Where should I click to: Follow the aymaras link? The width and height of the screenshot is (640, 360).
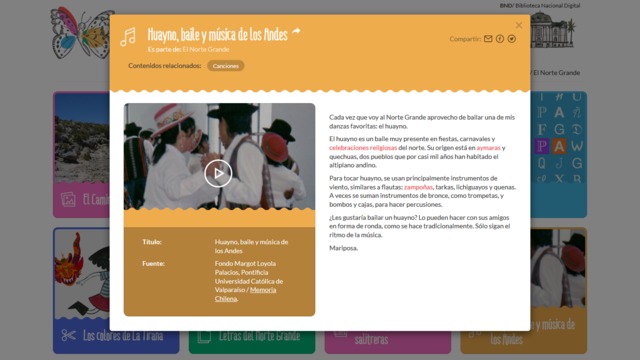488,148
